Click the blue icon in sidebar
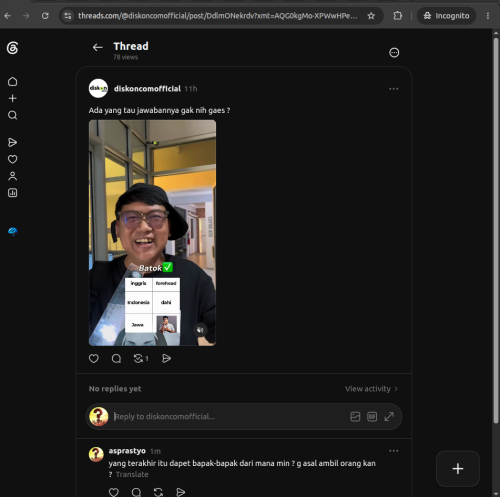 13,231
